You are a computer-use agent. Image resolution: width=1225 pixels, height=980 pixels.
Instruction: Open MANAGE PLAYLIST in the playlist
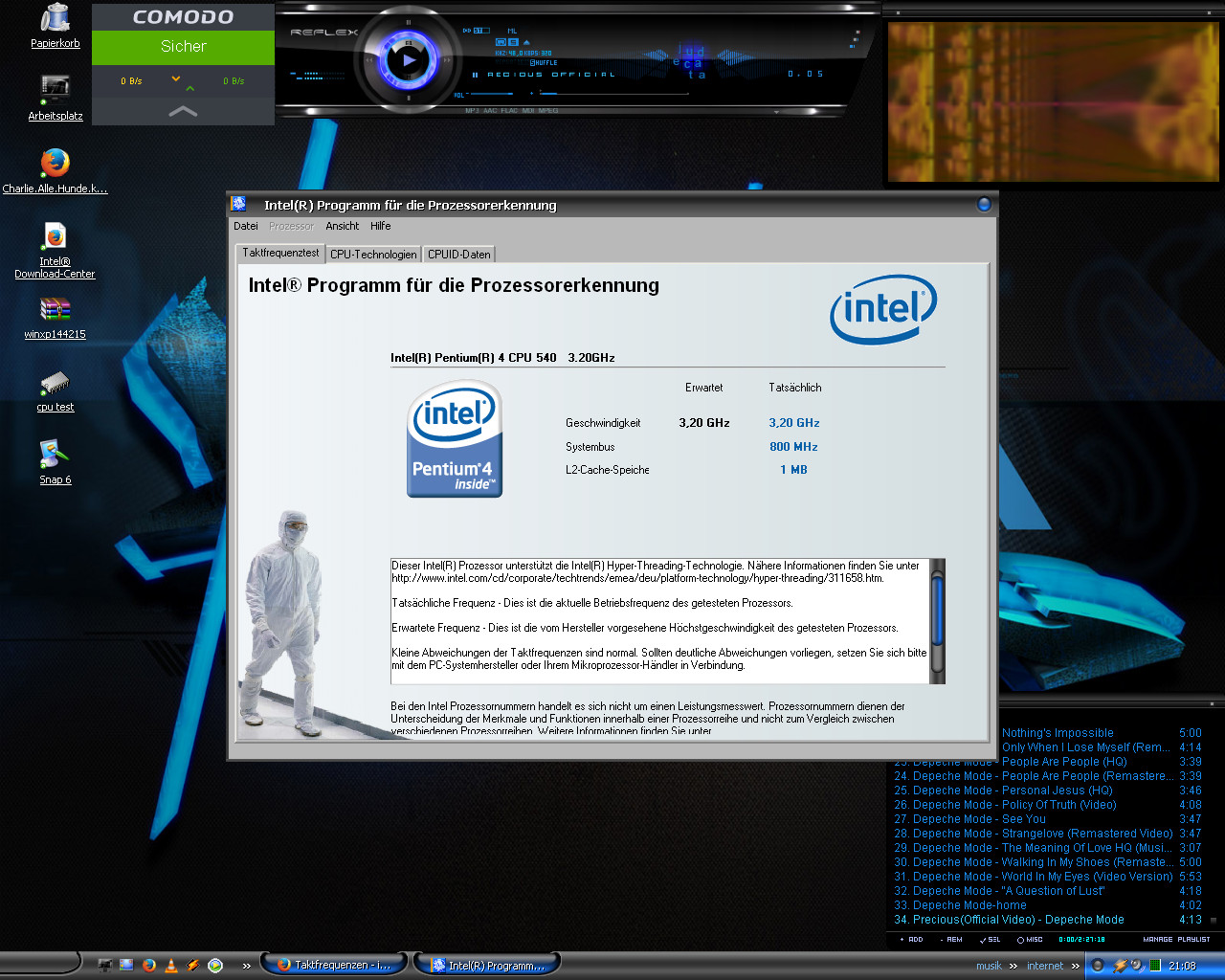[1176, 940]
